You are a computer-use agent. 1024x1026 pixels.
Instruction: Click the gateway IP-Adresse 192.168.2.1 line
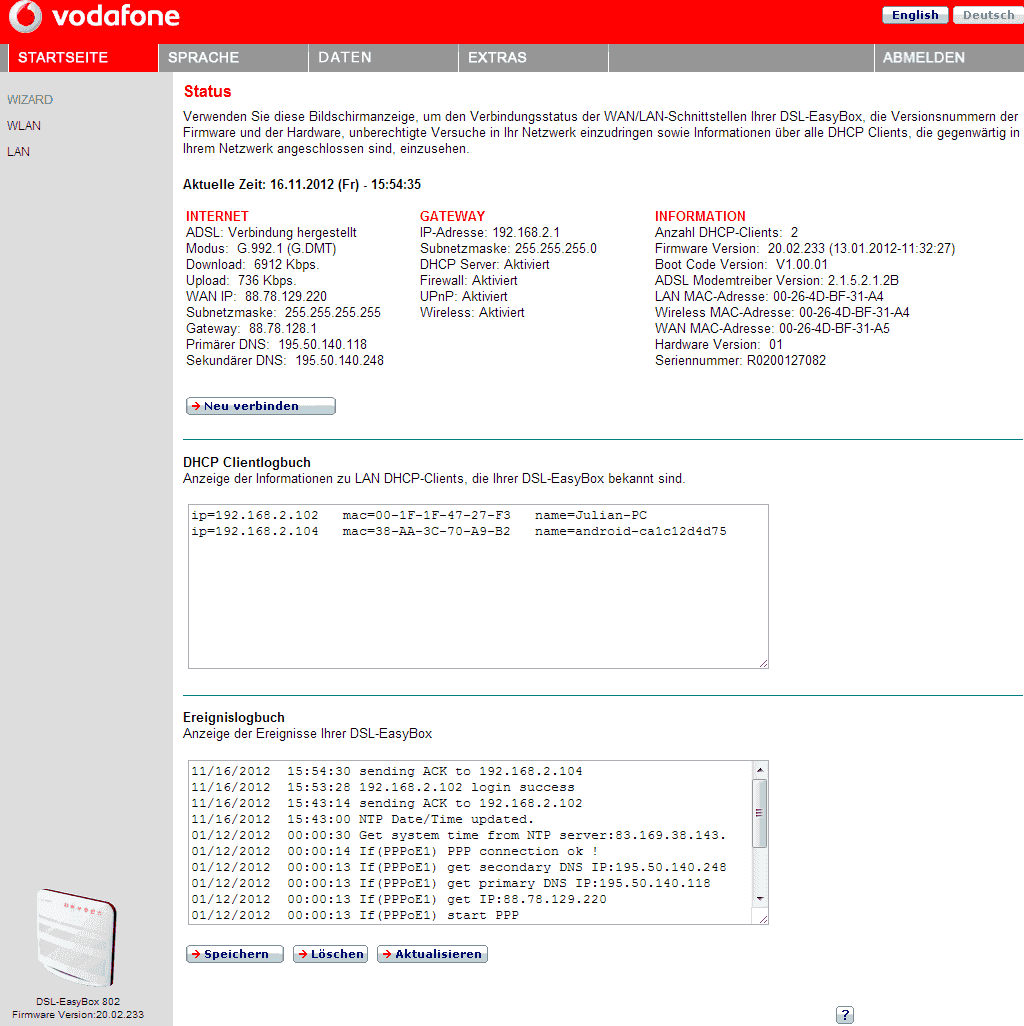click(489, 232)
